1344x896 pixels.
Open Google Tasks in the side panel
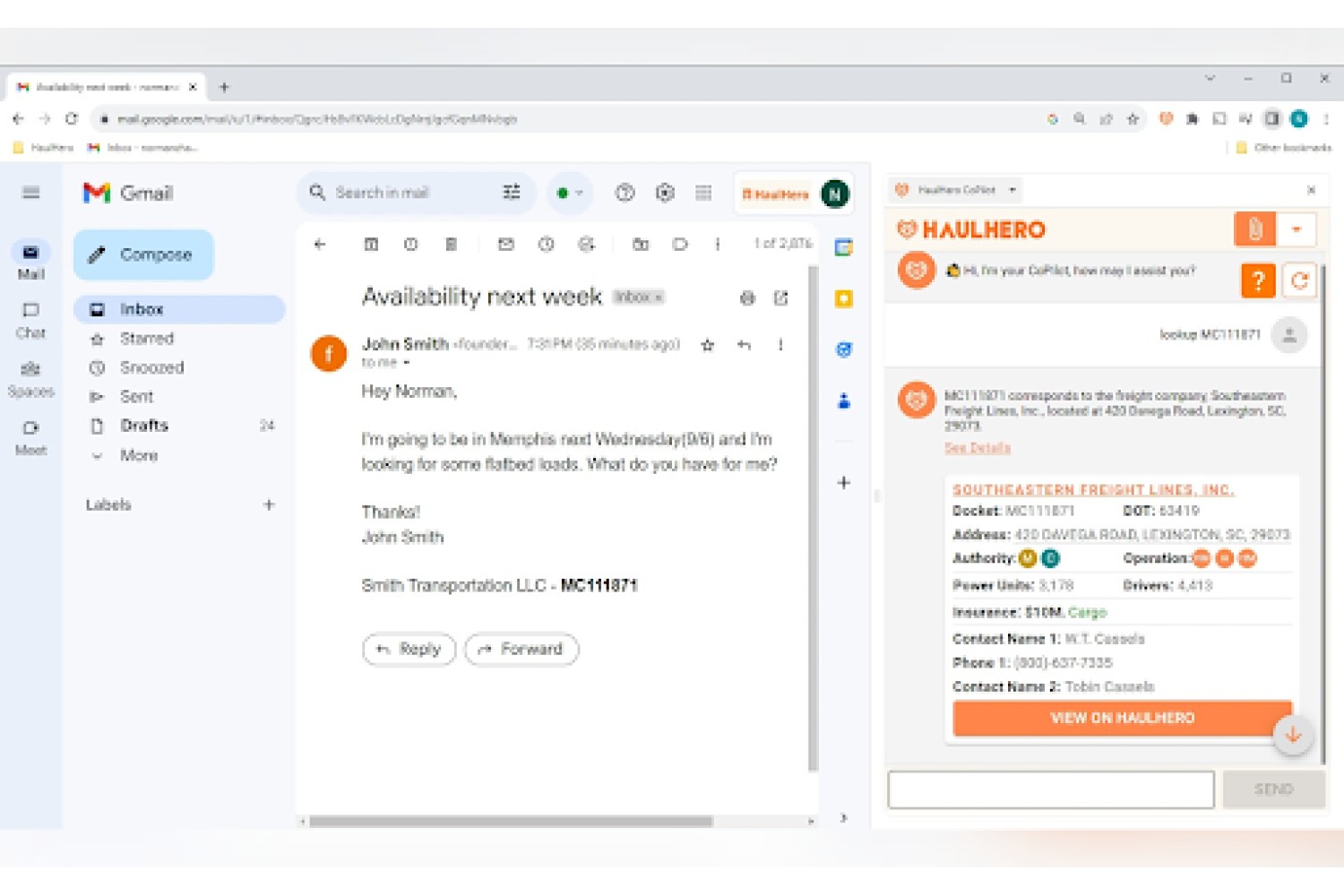pos(843,349)
